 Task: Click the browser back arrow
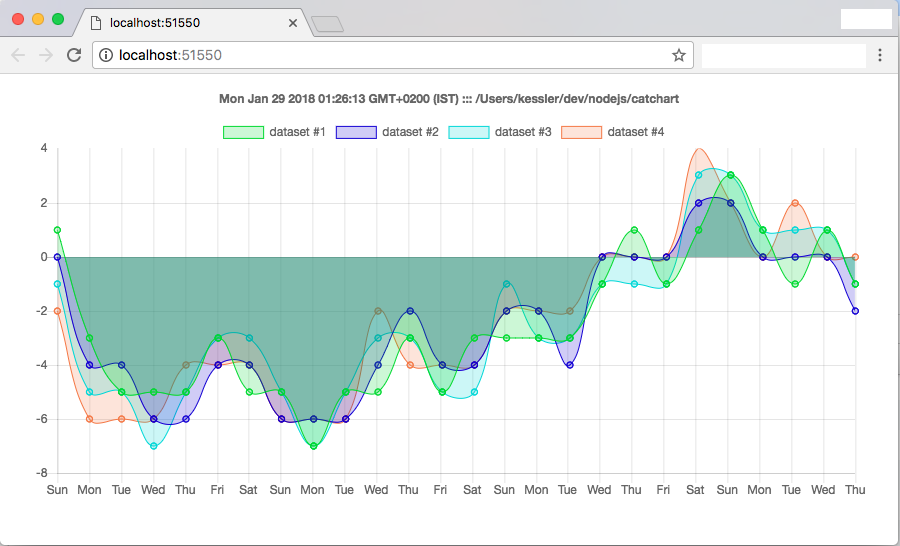[18, 55]
